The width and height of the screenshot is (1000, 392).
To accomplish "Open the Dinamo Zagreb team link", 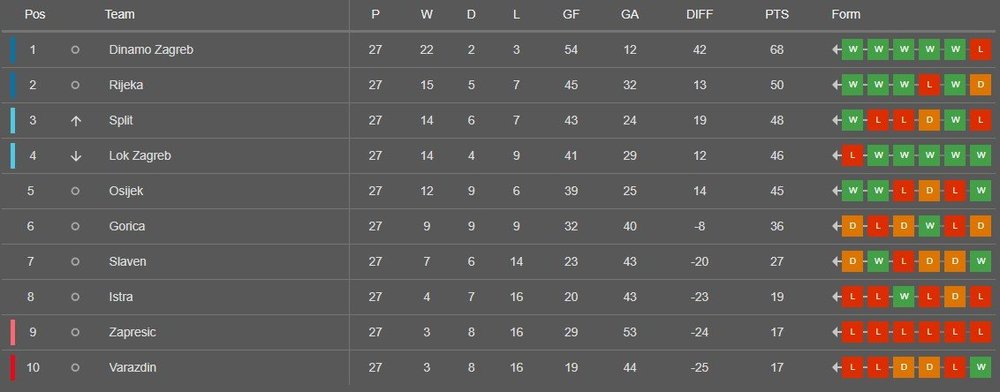I will [x=151, y=50].
